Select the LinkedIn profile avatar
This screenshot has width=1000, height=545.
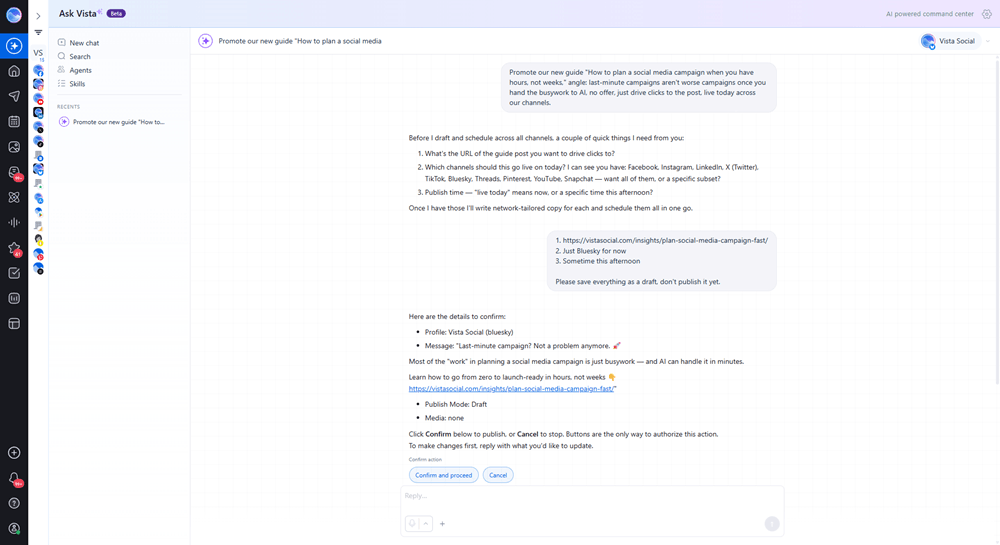pos(38,113)
